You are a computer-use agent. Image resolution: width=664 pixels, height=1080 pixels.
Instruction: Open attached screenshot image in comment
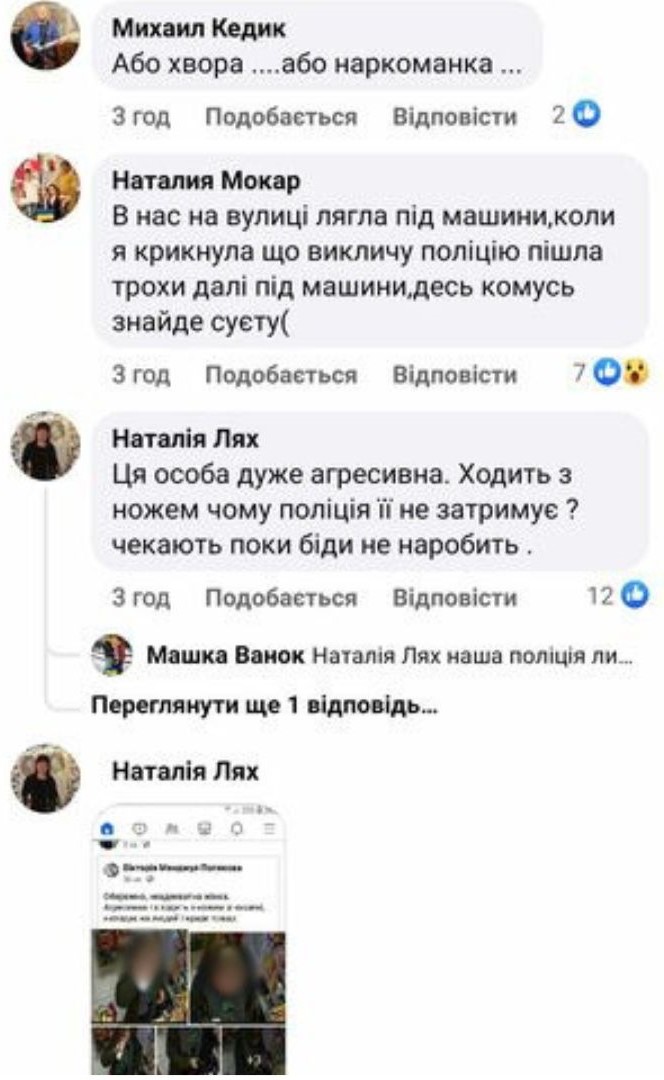188,938
